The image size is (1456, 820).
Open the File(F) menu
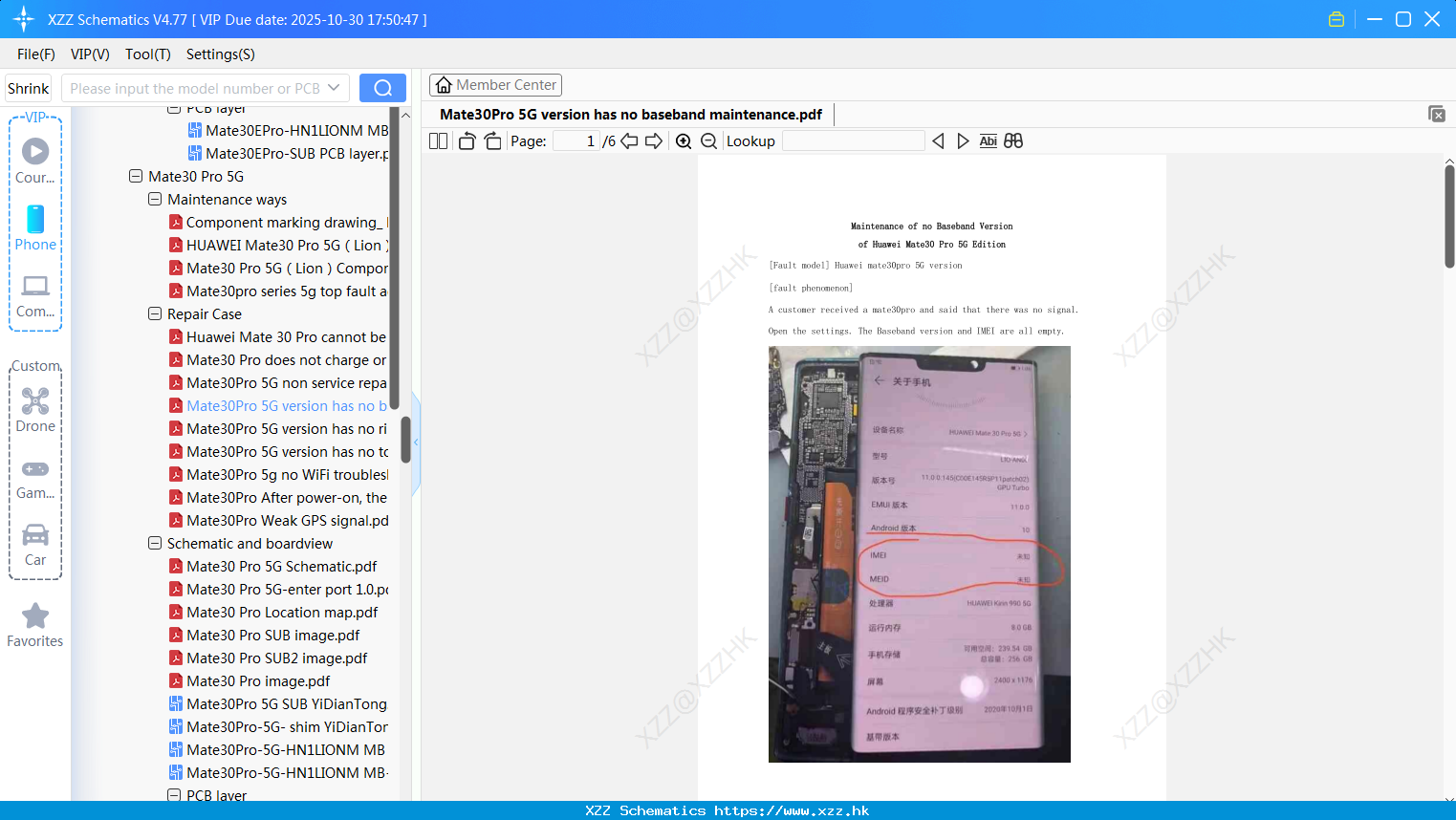(x=36, y=54)
